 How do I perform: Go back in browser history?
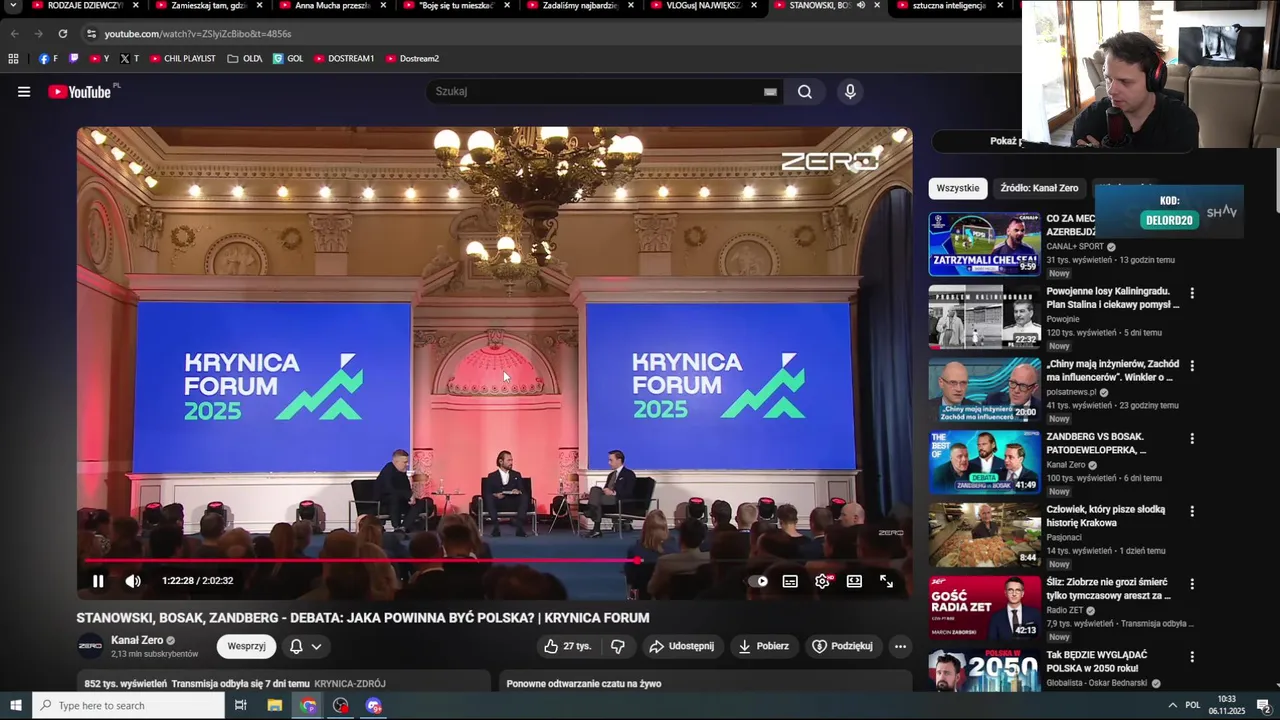[x=15, y=34]
